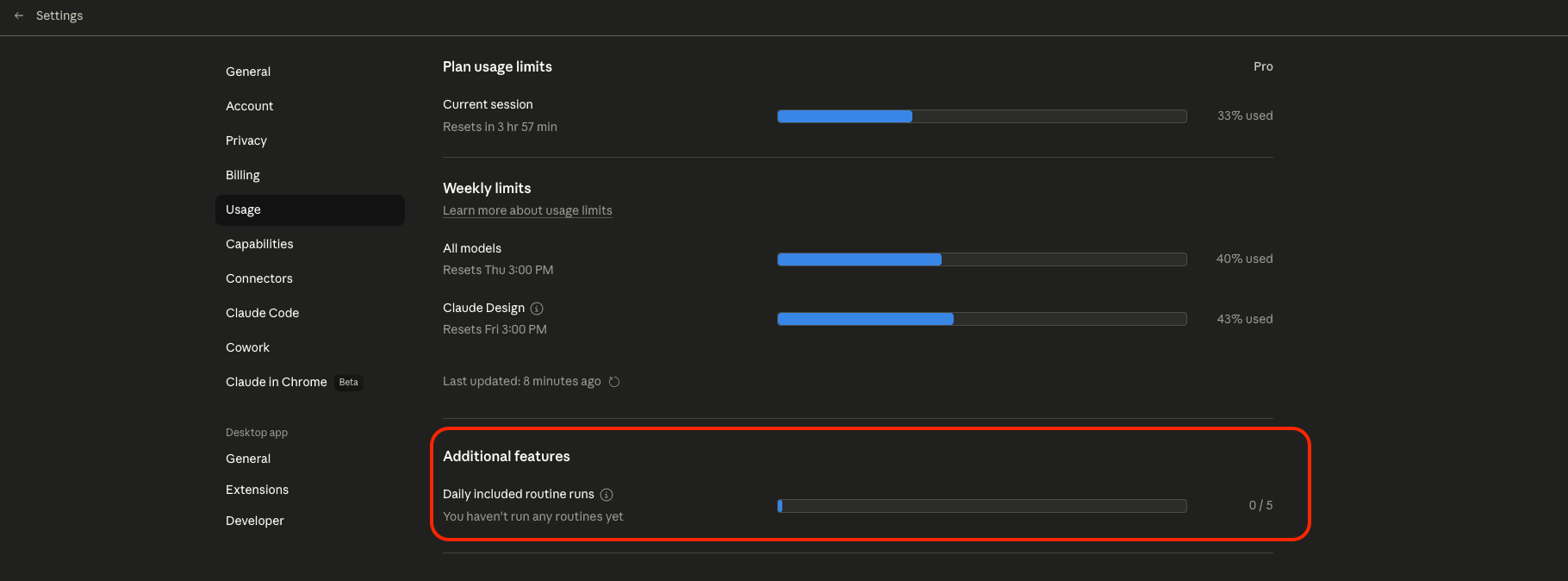
Task: Click the 'Plan usage limits' heading
Action: [497, 66]
